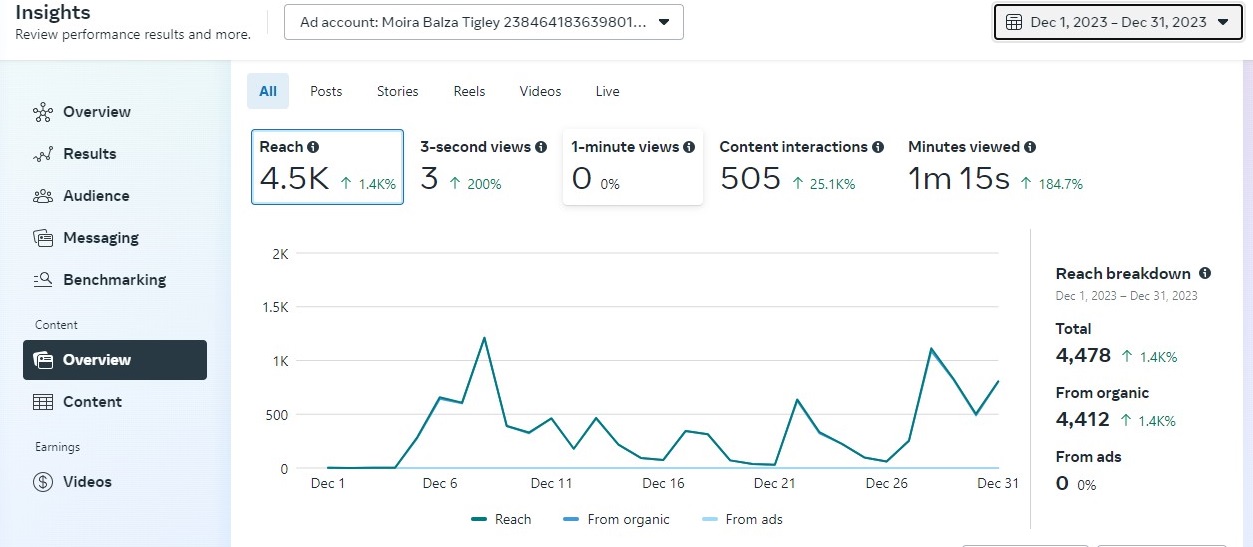1253x547 pixels.
Task: Open the date range picker dropdown
Action: [x=1116, y=22]
